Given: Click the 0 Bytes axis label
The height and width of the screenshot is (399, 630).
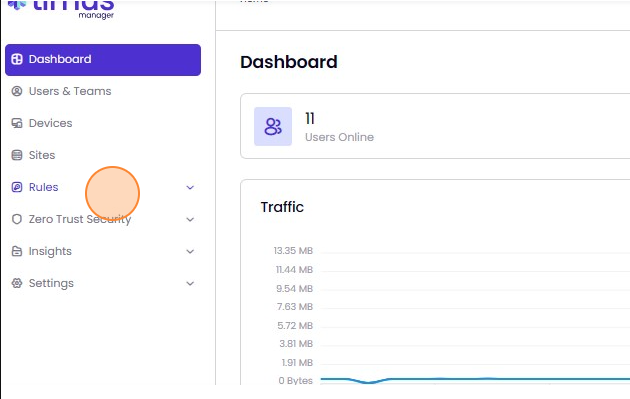Looking at the screenshot, I should pos(296,381).
